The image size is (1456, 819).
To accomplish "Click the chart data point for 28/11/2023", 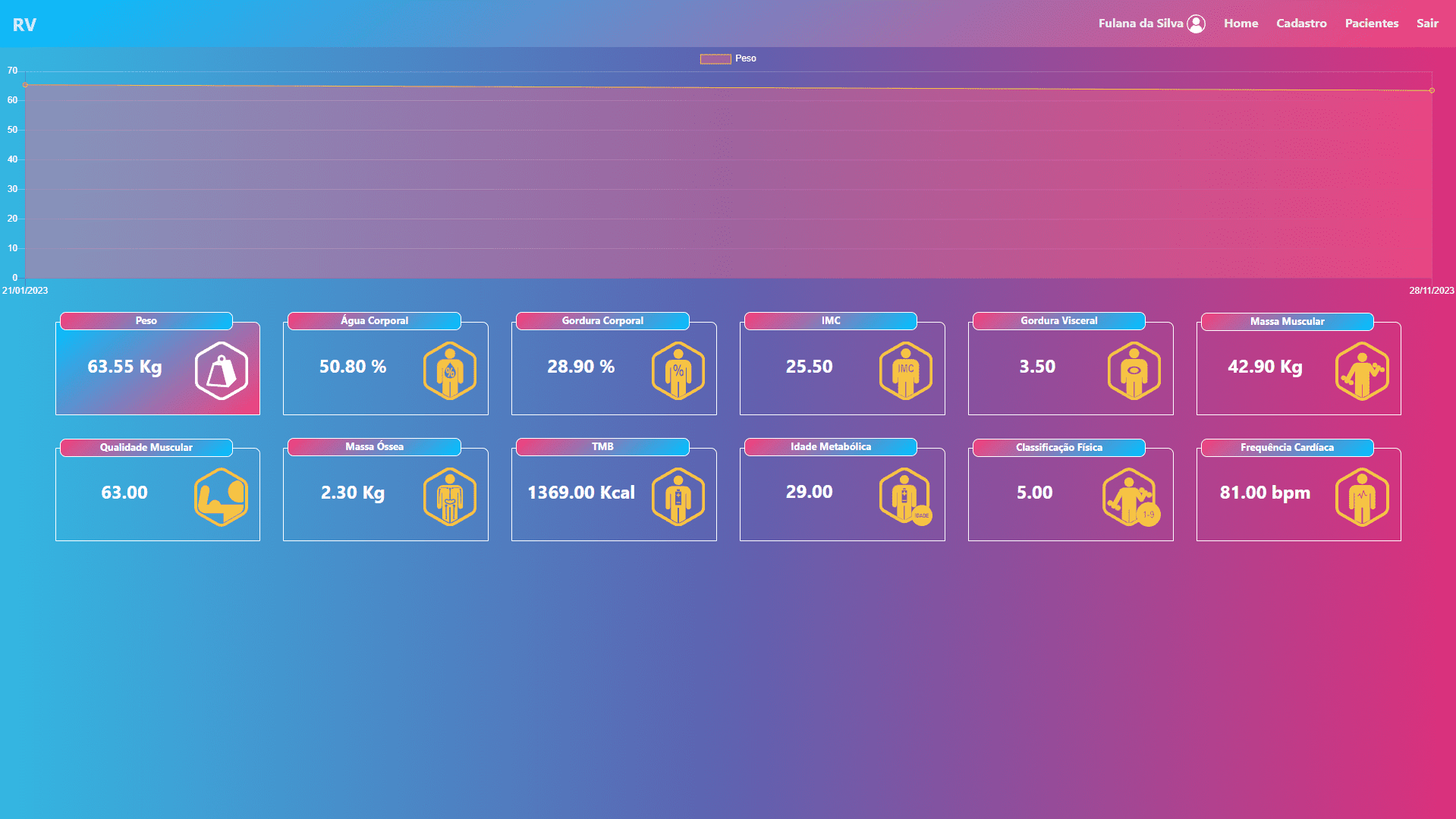I will [1432, 90].
